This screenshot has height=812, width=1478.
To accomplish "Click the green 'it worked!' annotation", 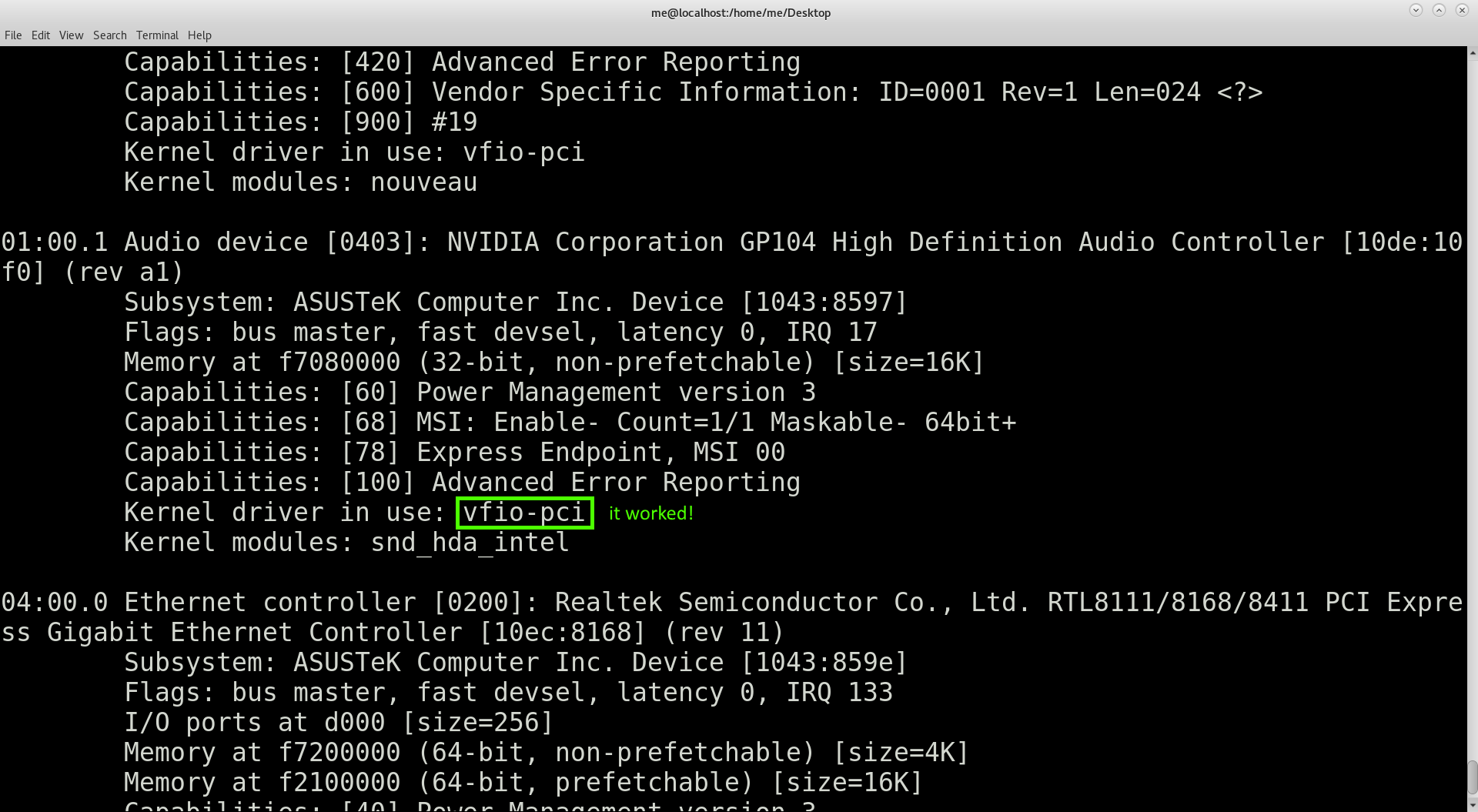I will [650, 513].
